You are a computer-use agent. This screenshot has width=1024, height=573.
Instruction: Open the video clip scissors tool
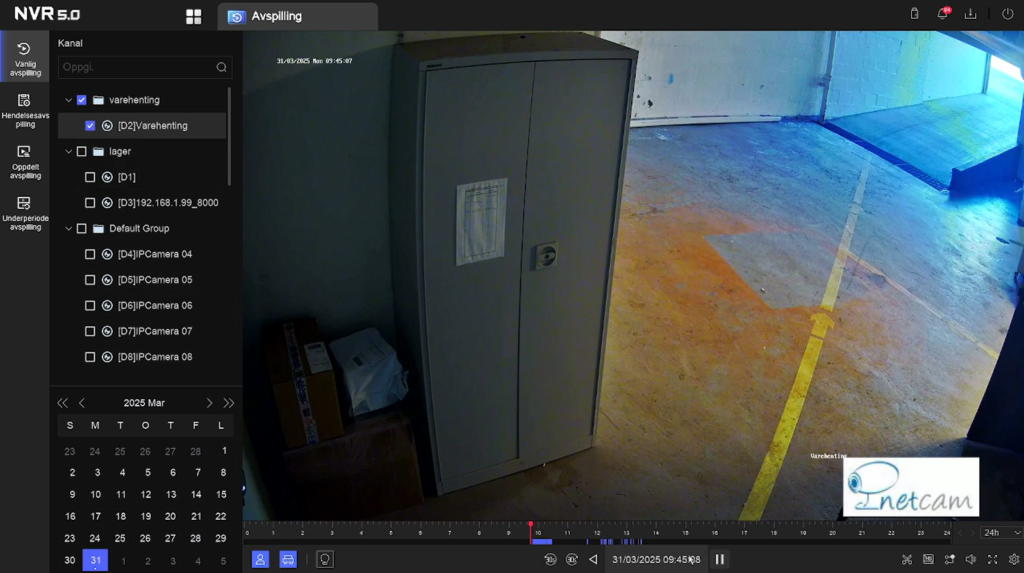point(907,559)
